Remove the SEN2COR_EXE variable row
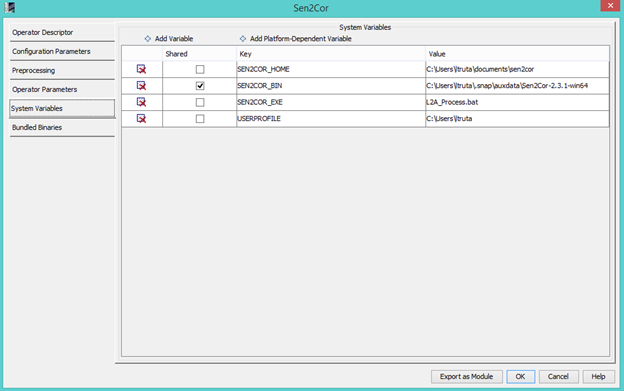This screenshot has height=391, width=624. coord(141,102)
